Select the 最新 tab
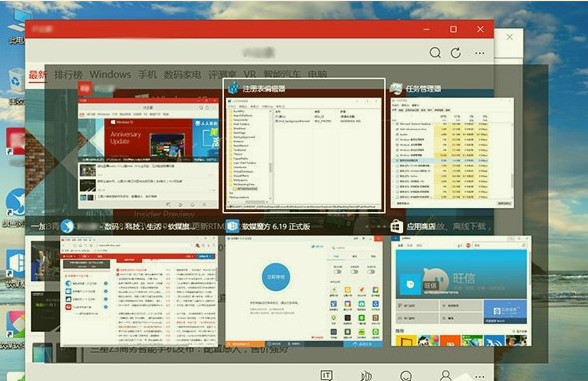Viewport: 588px width, 381px height. coord(38,74)
